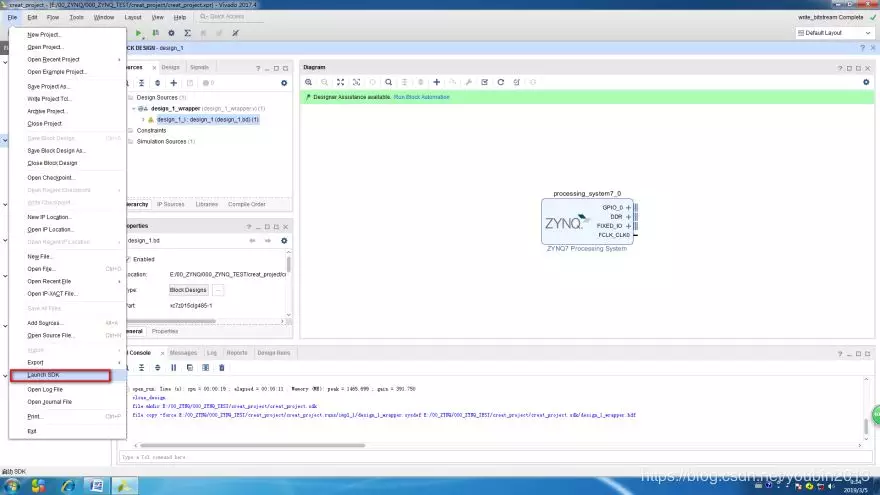Add IP with Diagram plus icon
The image size is (880, 495).
click(x=436, y=82)
